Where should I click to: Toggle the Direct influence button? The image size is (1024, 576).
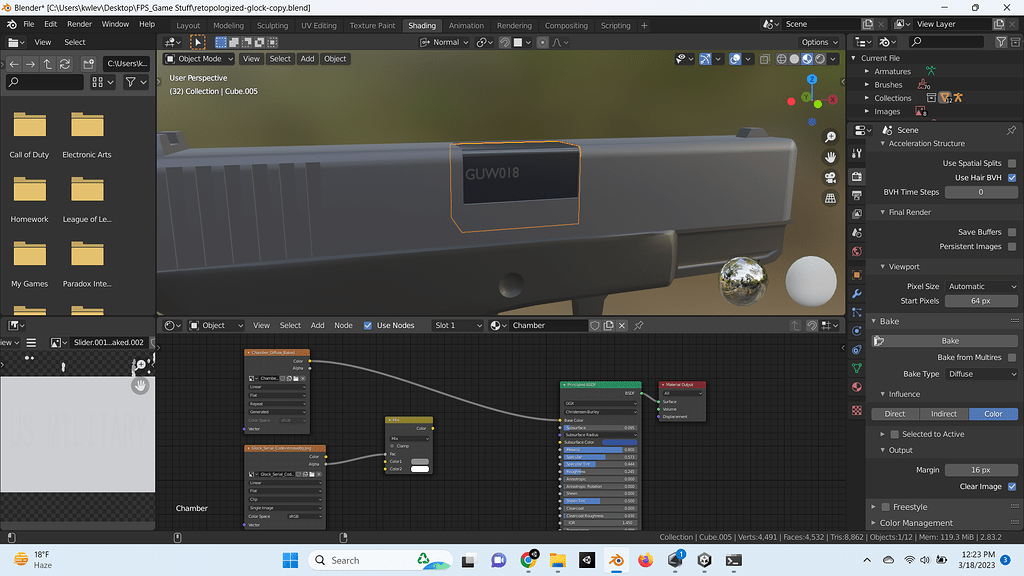895,414
